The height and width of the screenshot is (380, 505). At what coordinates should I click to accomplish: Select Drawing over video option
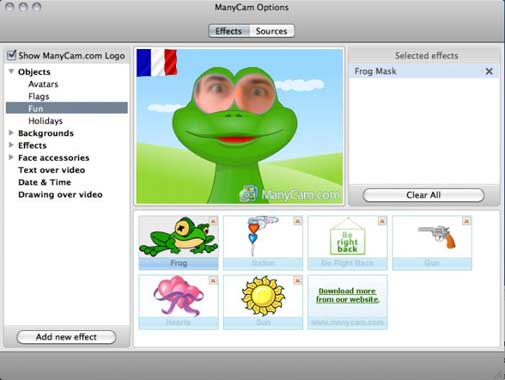click(60, 194)
